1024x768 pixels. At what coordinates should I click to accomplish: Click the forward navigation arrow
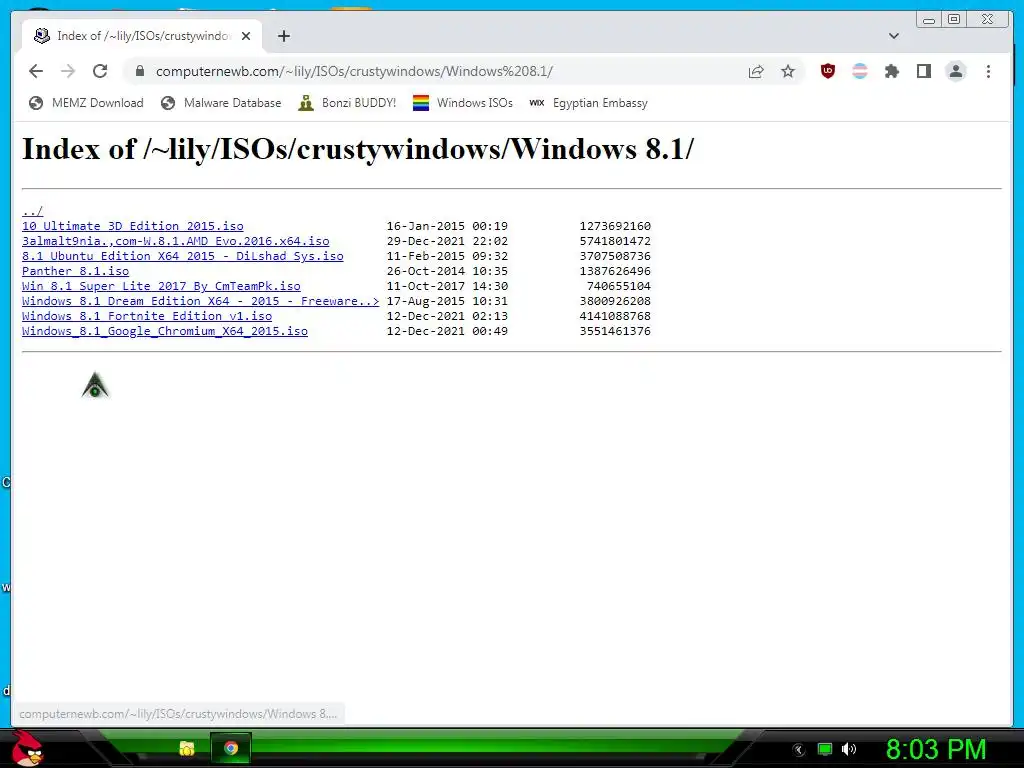(x=68, y=71)
